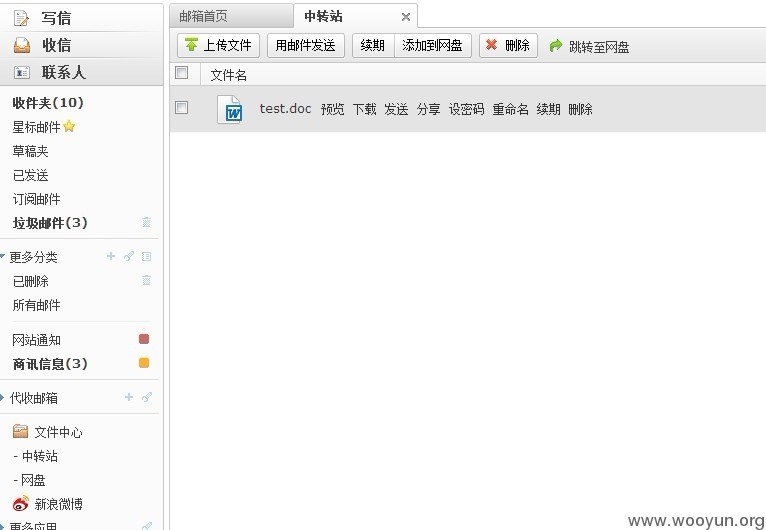Screen dimensions: 766x530
Task: Click the 联系人 label
Action: pos(64,72)
